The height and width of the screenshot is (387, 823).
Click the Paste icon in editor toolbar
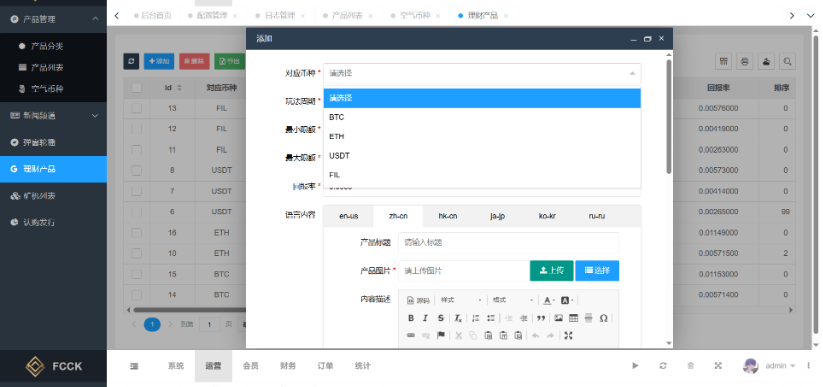488,336
